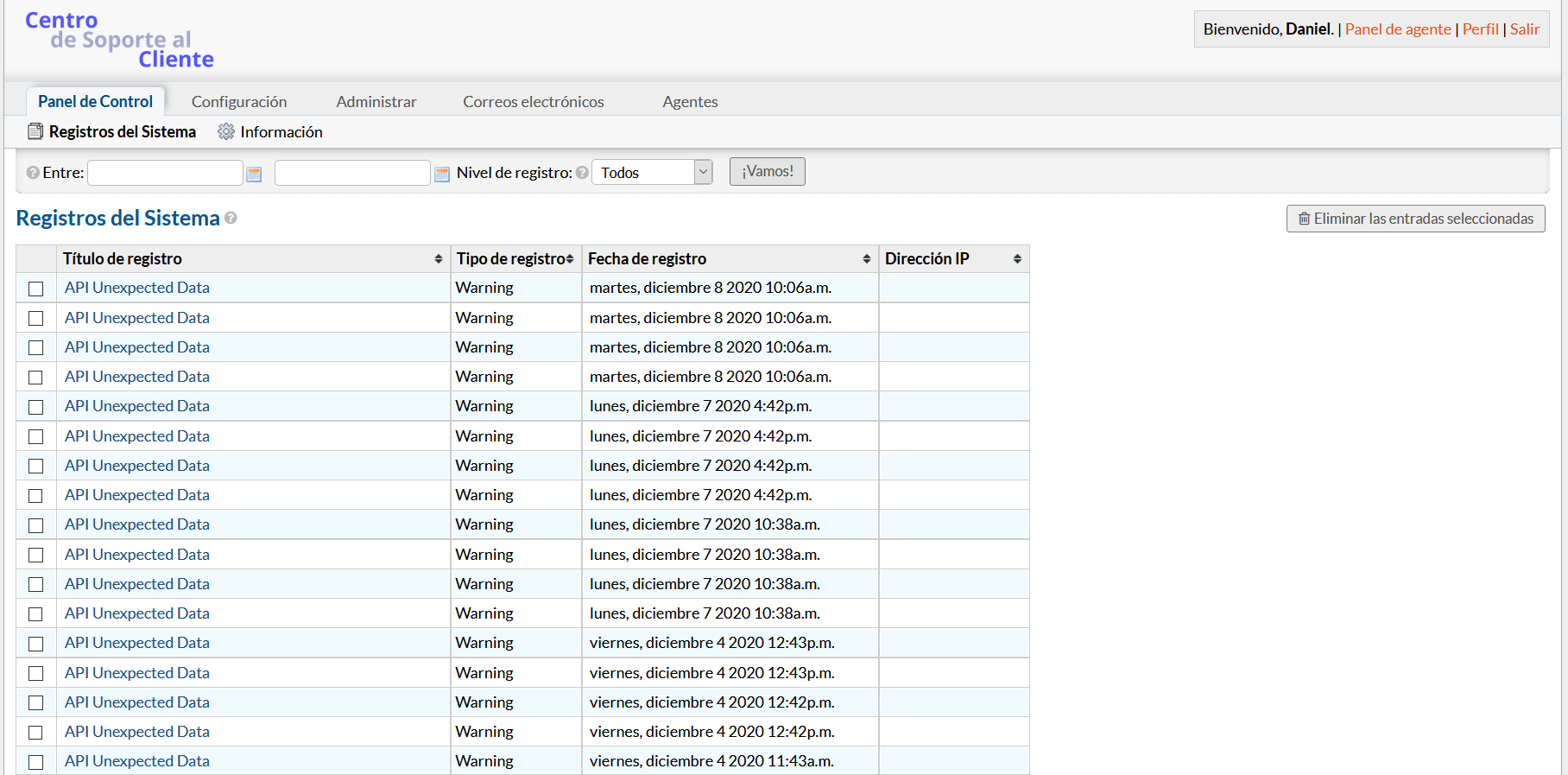The width and height of the screenshot is (1568, 775).
Task: Click help icon beside Nivel de registro
Action: (582, 173)
